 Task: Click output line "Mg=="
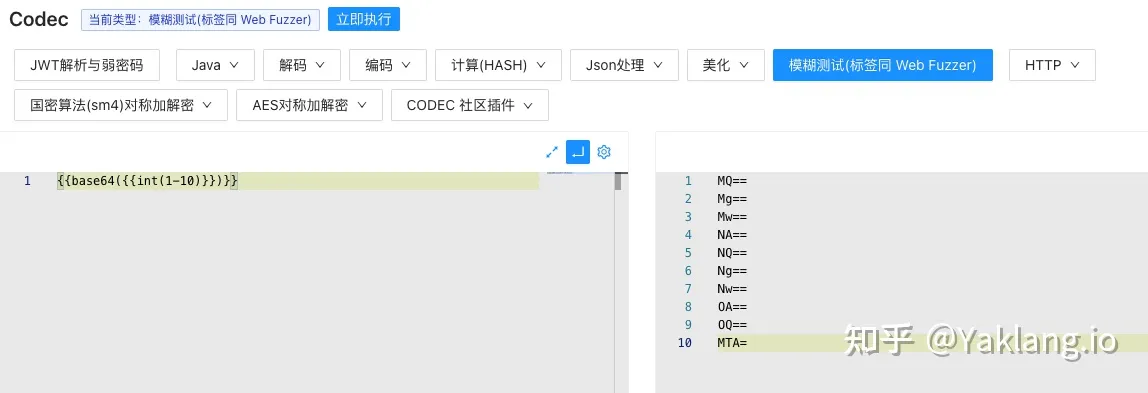732,199
